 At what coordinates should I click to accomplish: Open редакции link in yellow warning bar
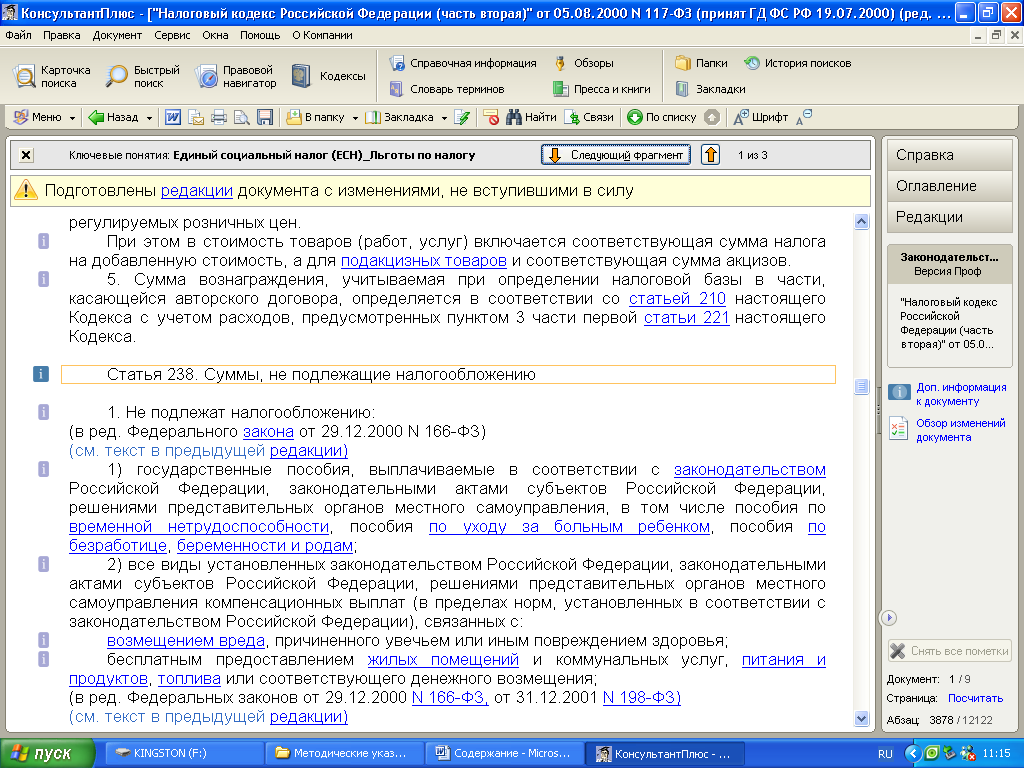pos(197,191)
